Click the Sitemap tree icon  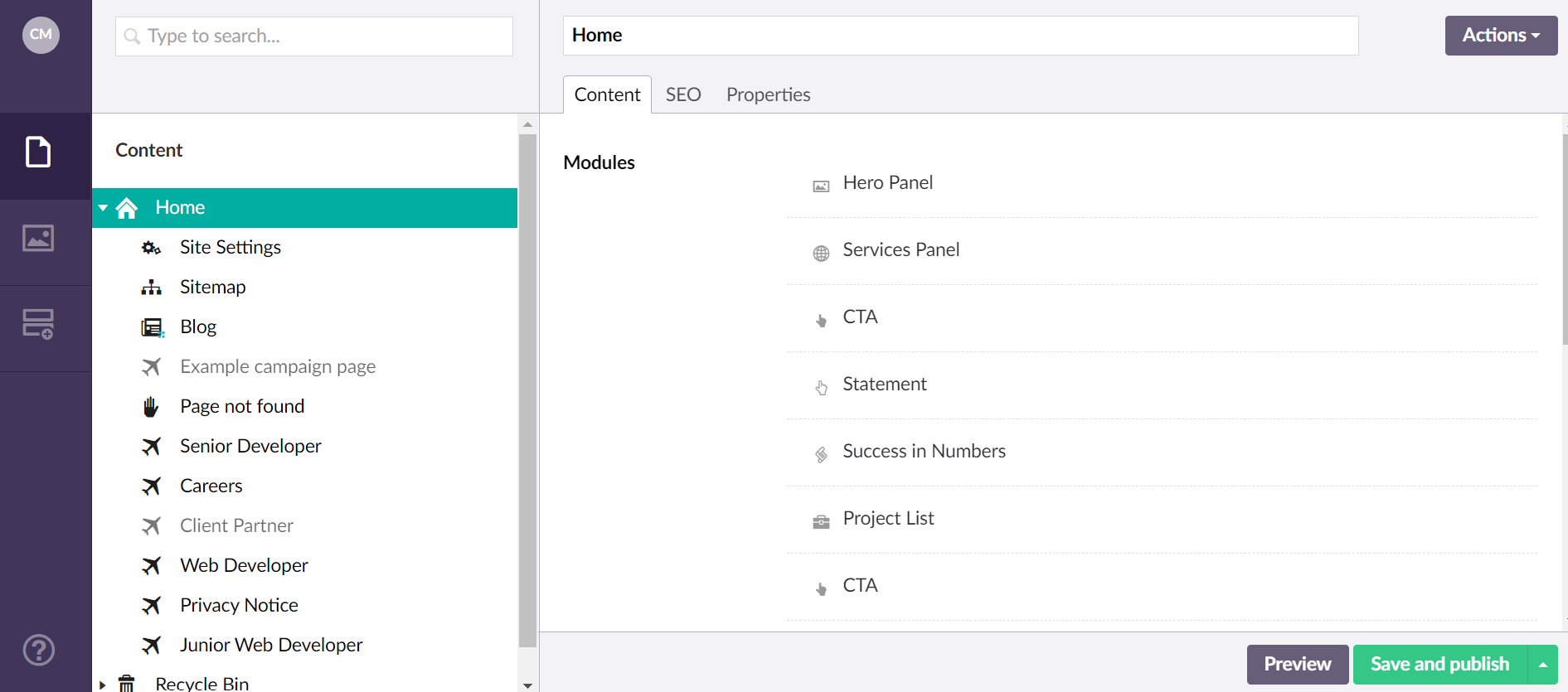pos(151,288)
